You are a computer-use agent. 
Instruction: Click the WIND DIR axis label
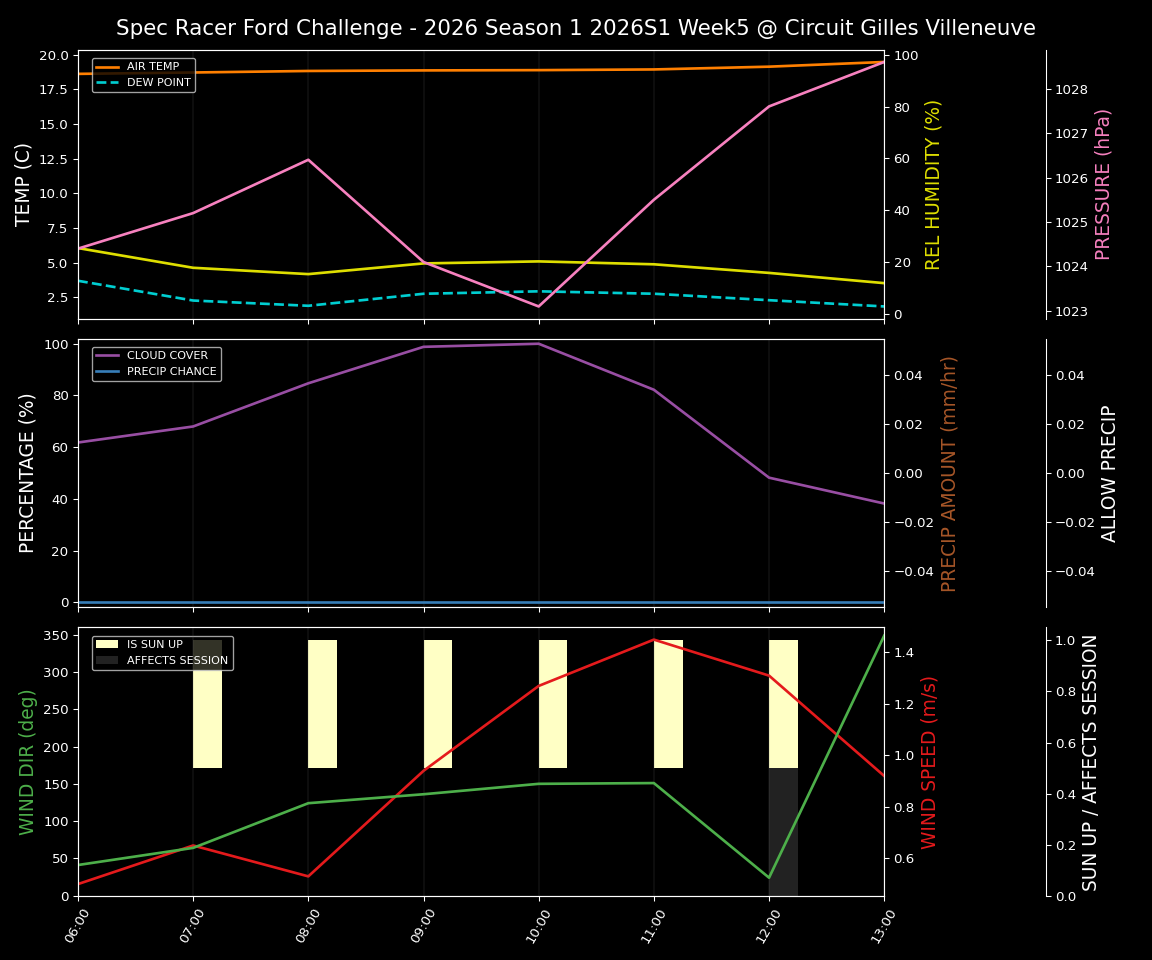[x=26, y=762]
